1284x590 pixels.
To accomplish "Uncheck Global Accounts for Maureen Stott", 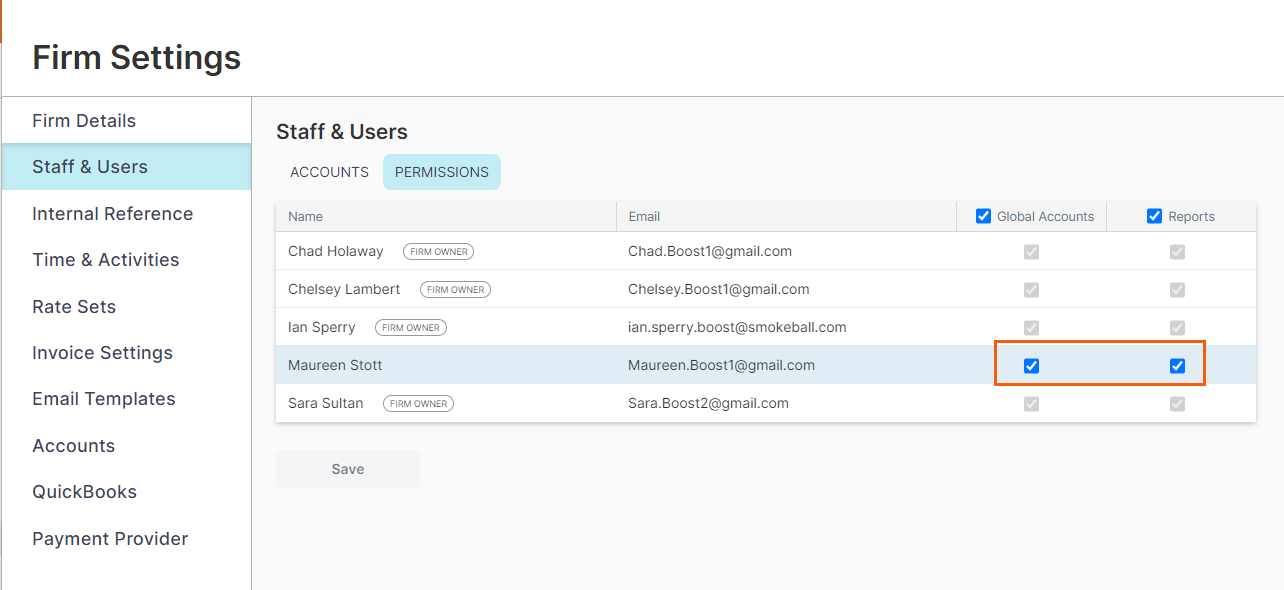I will click(1031, 366).
